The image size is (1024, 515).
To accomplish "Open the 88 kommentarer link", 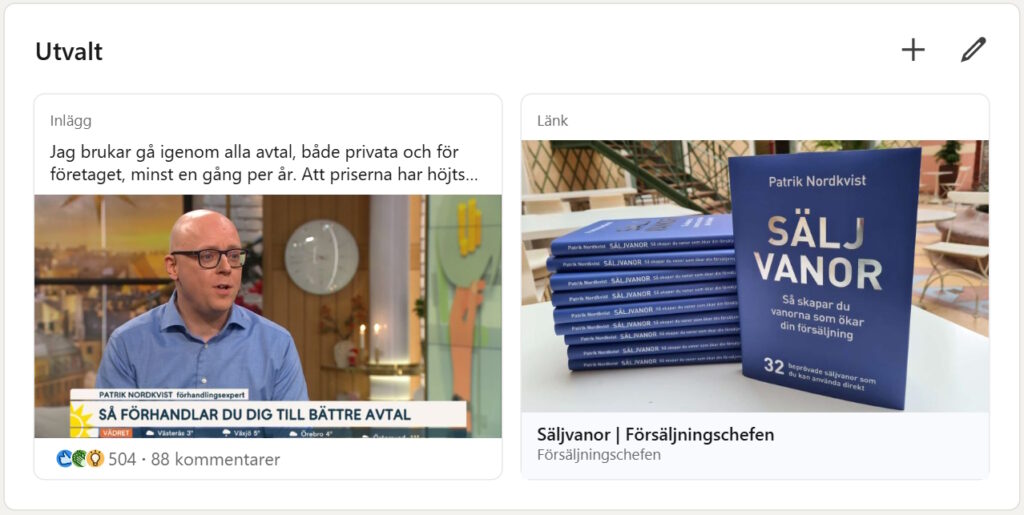I will pos(216,460).
